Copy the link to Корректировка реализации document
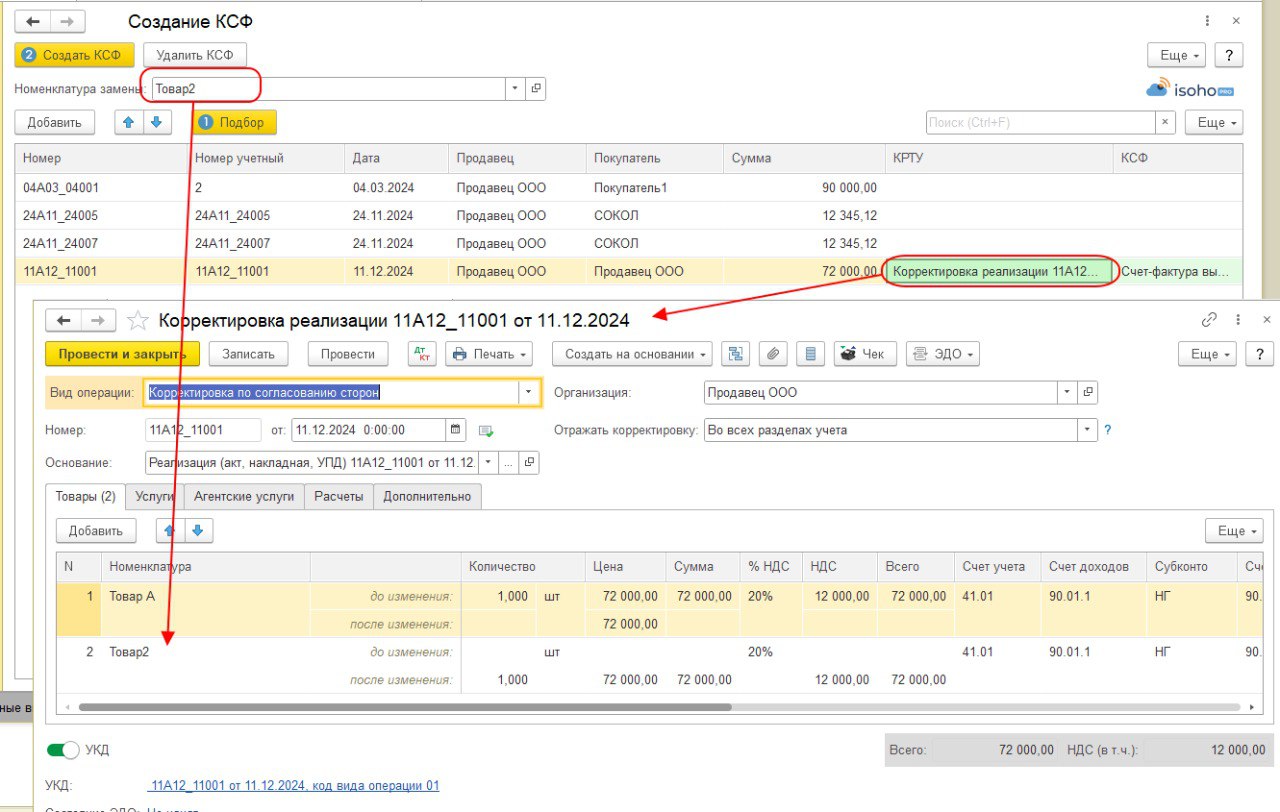The image size is (1280, 812). (1209, 320)
